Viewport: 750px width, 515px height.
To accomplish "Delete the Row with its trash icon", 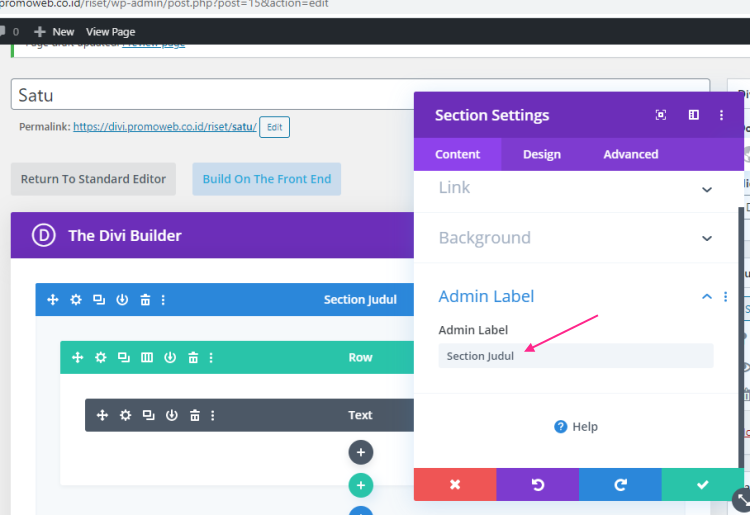I will click(x=193, y=358).
